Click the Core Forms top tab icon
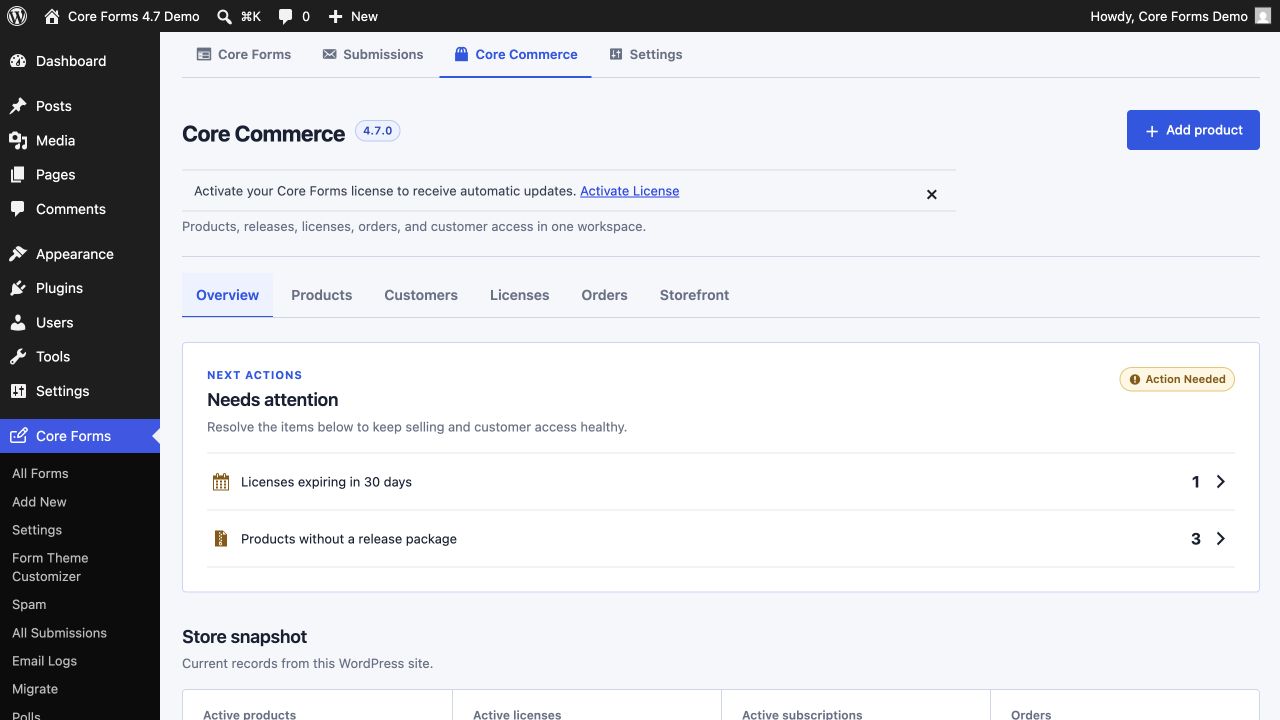This screenshot has height=720, width=1280. point(204,55)
